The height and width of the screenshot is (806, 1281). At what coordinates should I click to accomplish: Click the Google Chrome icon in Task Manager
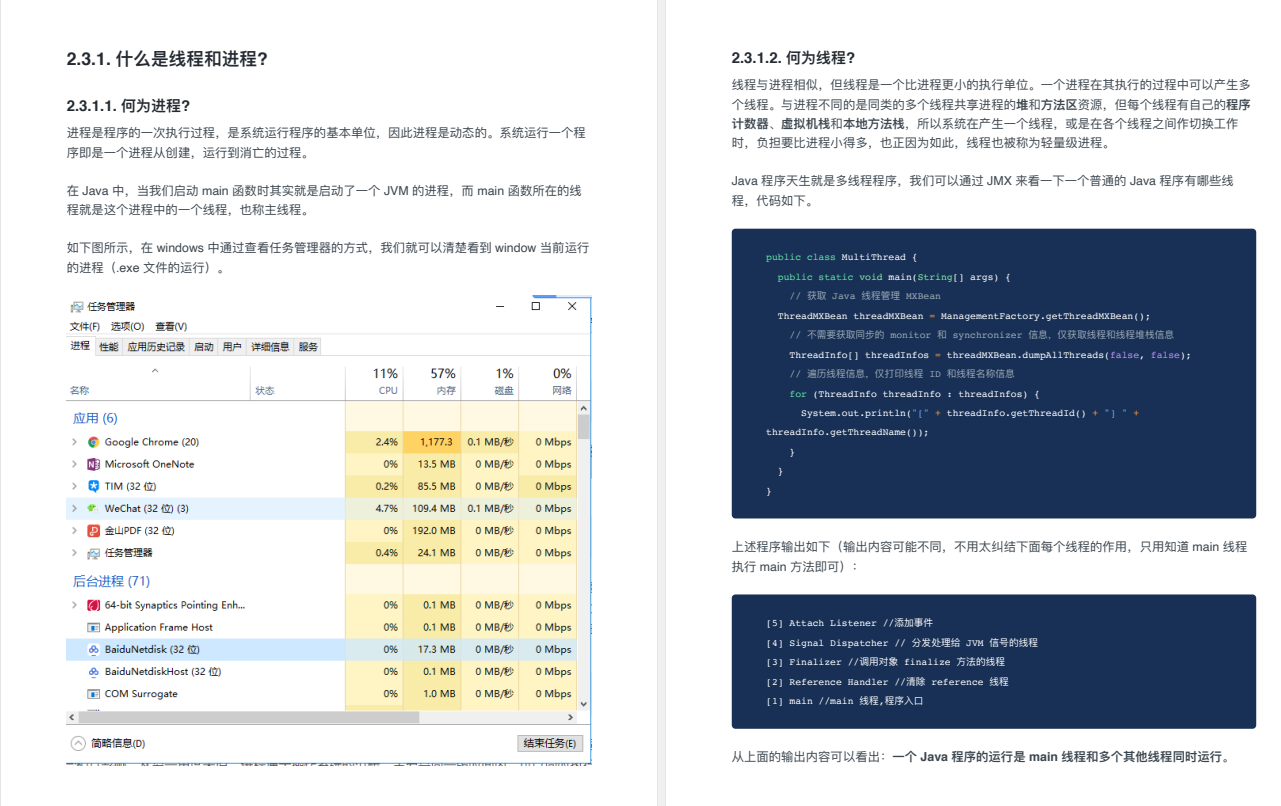[x=93, y=442]
